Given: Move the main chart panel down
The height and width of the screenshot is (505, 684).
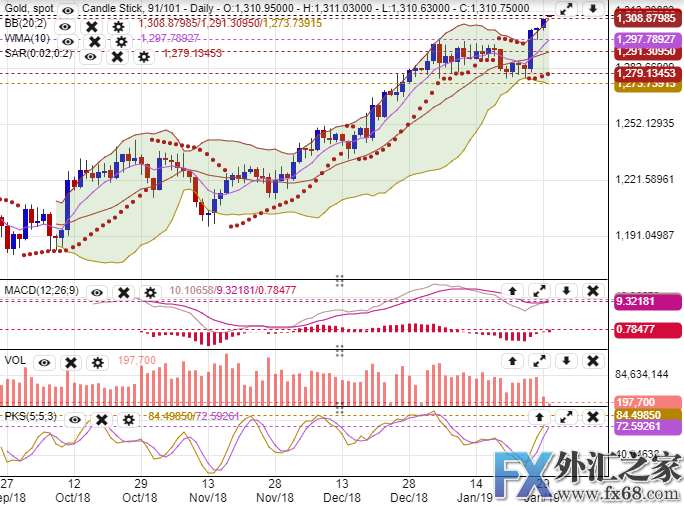Looking at the screenshot, I should tap(593, 10).
